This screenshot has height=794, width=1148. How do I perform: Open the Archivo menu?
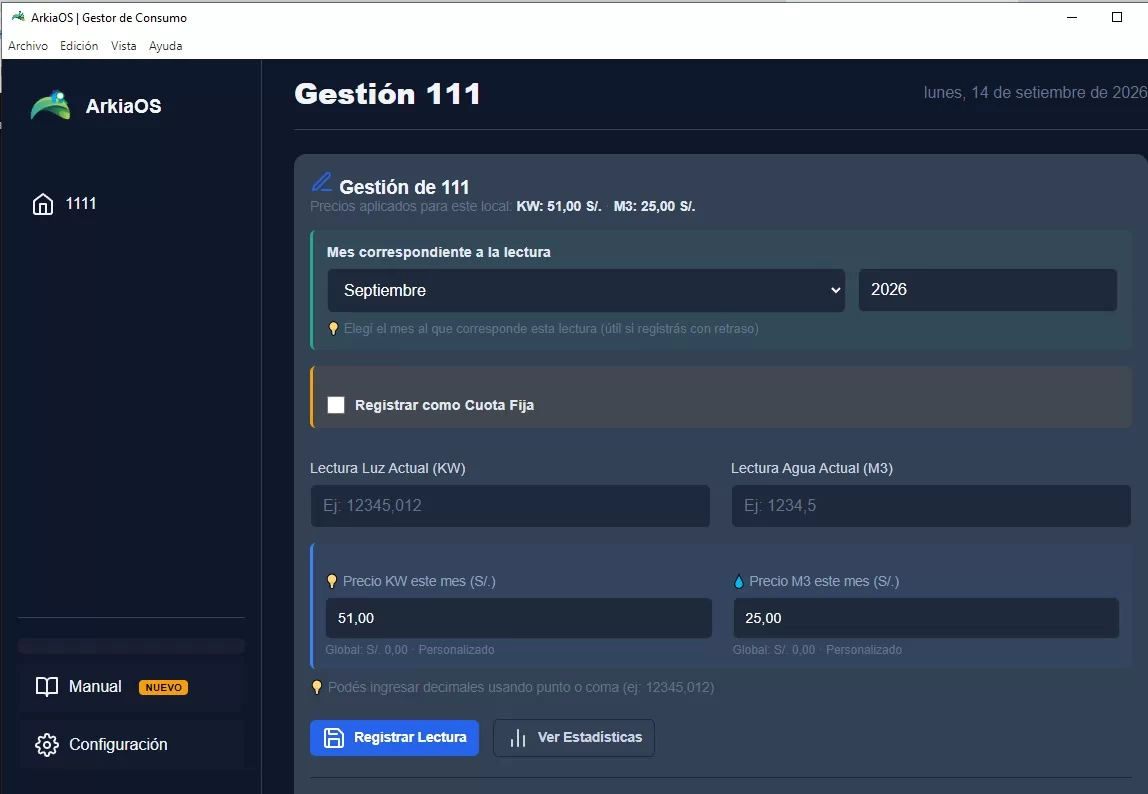click(28, 45)
